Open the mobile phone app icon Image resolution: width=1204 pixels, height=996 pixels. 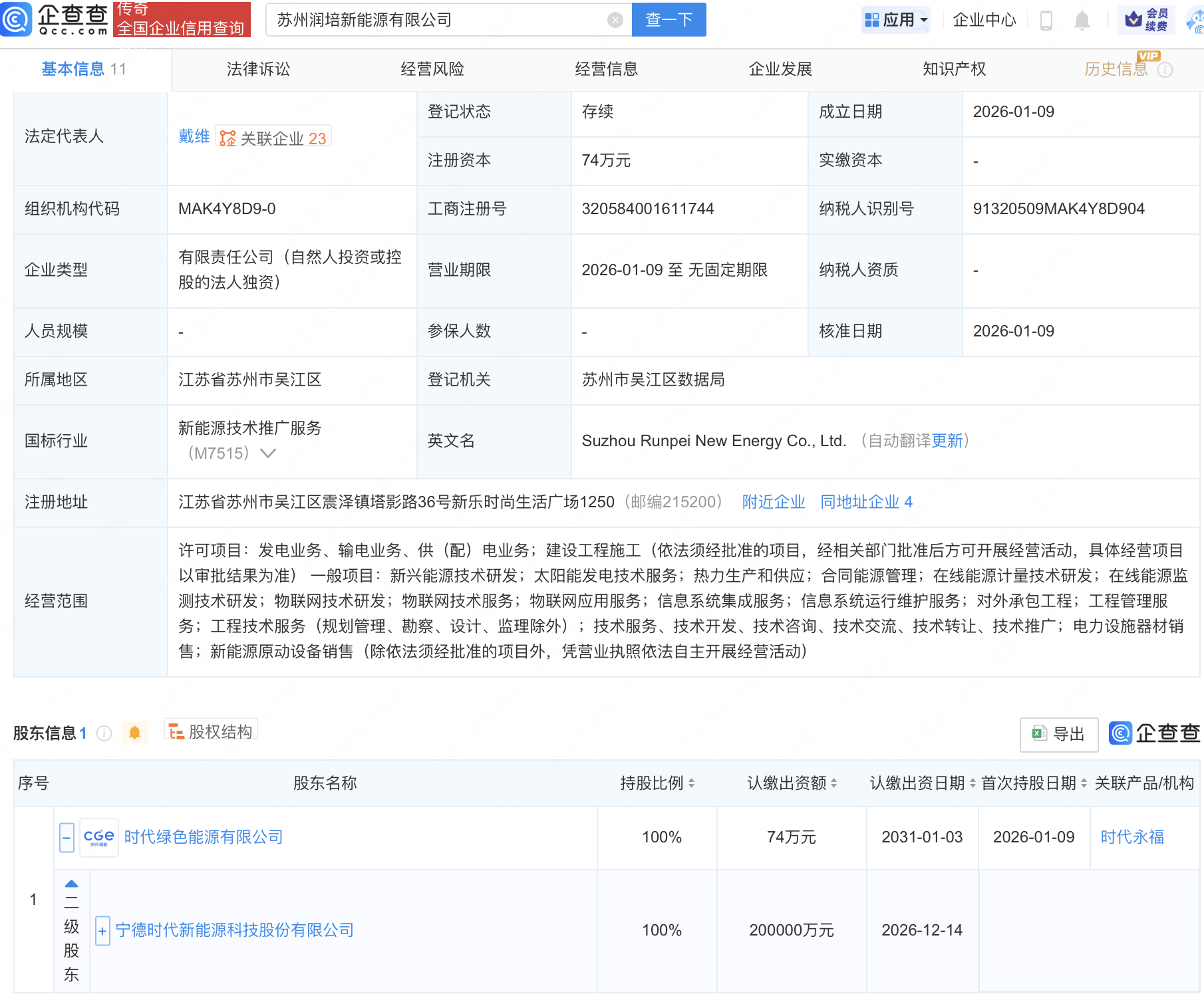coord(1046,21)
